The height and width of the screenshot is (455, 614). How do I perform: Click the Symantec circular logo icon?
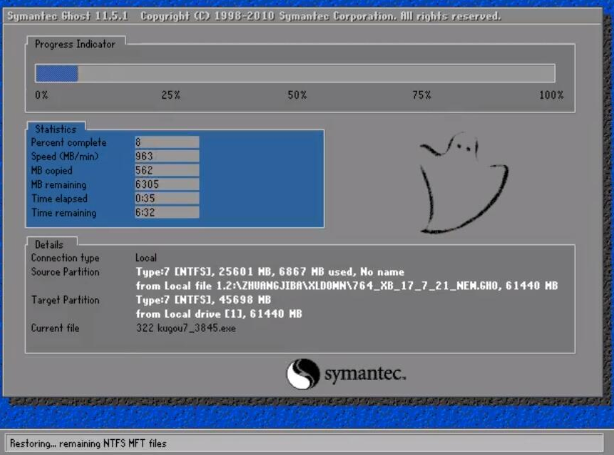[x=302, y=375]
